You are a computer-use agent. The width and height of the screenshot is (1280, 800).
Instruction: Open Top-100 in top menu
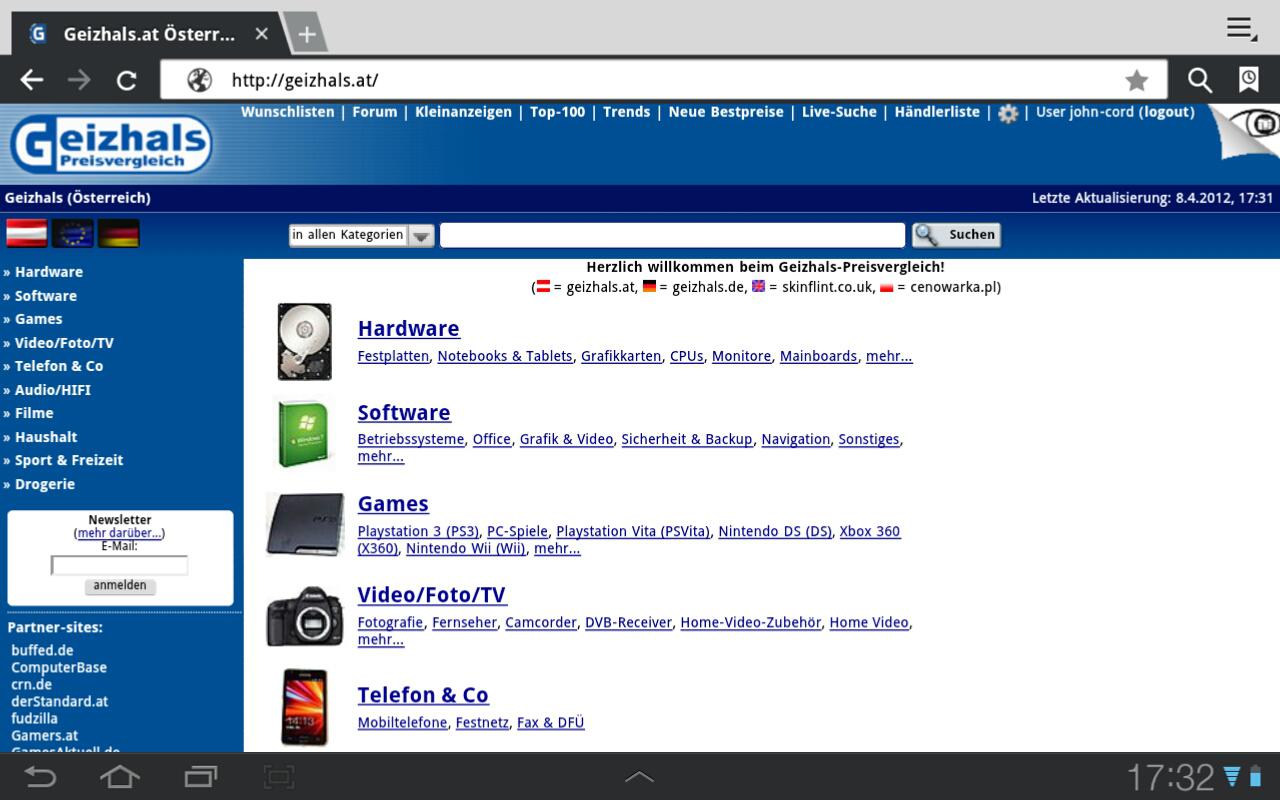pos(557,112)
